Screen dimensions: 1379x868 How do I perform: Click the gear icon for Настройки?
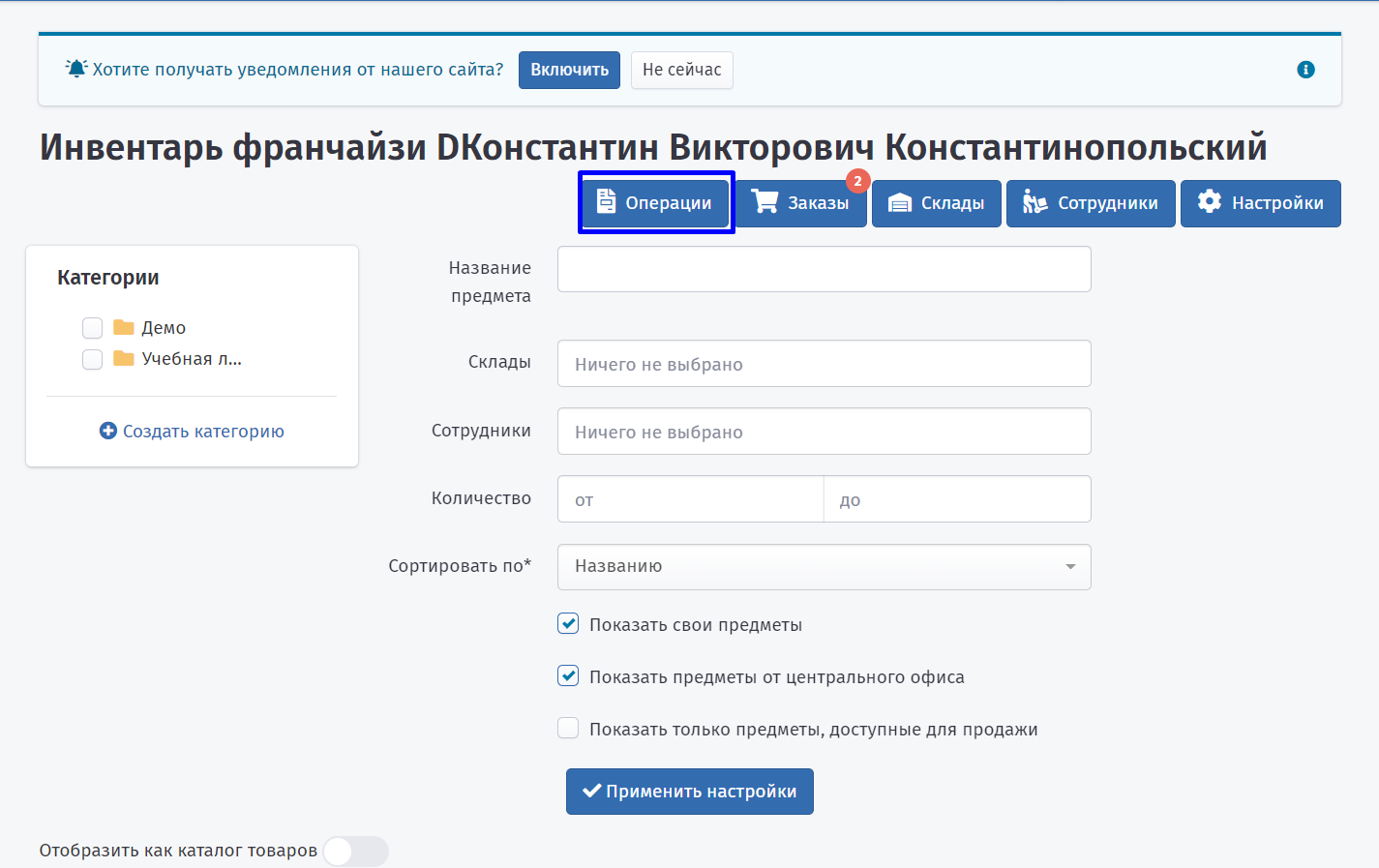1209,201
